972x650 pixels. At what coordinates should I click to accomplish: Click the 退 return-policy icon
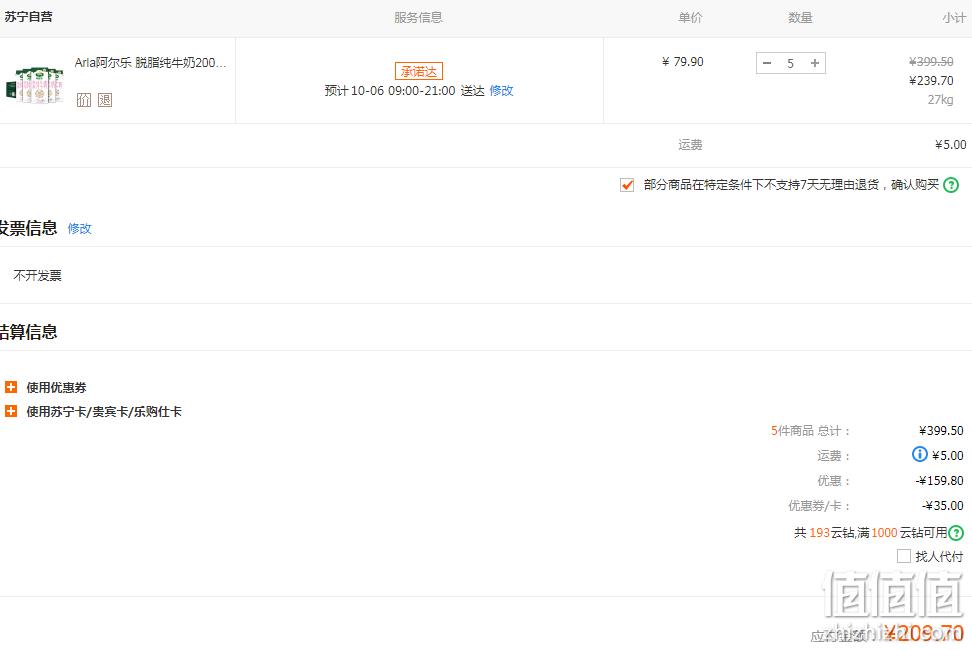pos(105,100)
